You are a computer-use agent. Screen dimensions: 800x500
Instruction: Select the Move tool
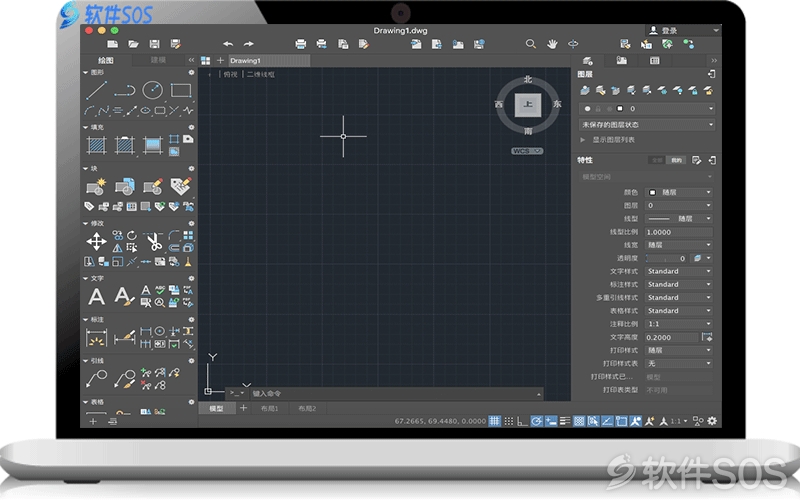point(96,241)
